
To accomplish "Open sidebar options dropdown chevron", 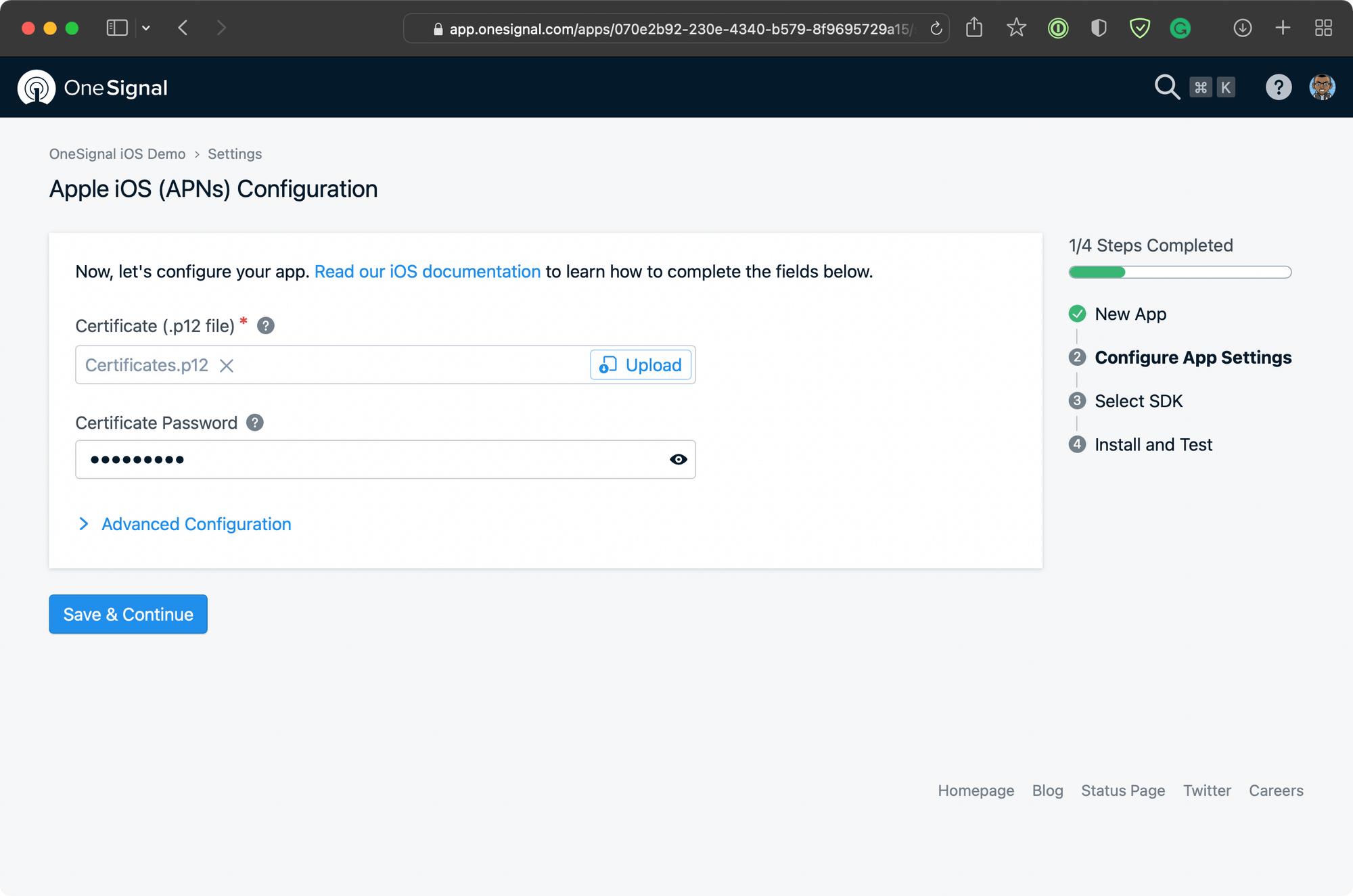I will click(146, 28).
